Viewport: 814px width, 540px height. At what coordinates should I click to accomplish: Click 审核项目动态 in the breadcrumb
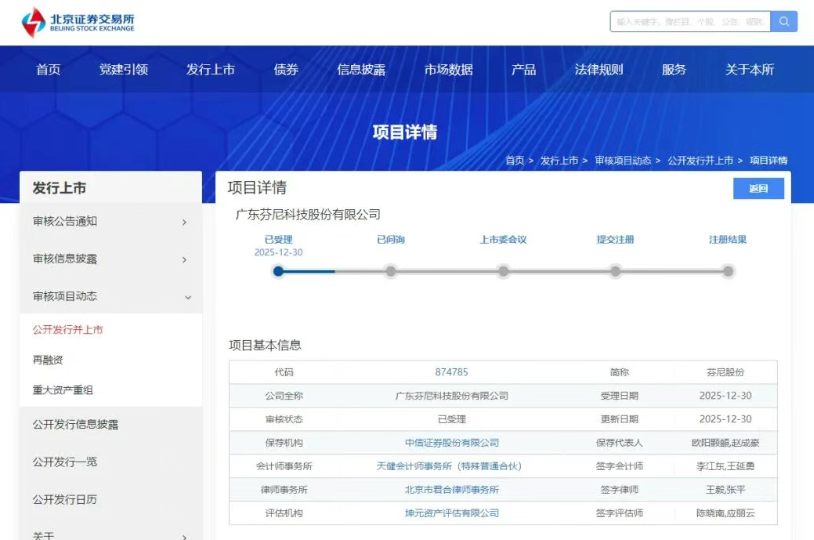click(x=622, y=161)
